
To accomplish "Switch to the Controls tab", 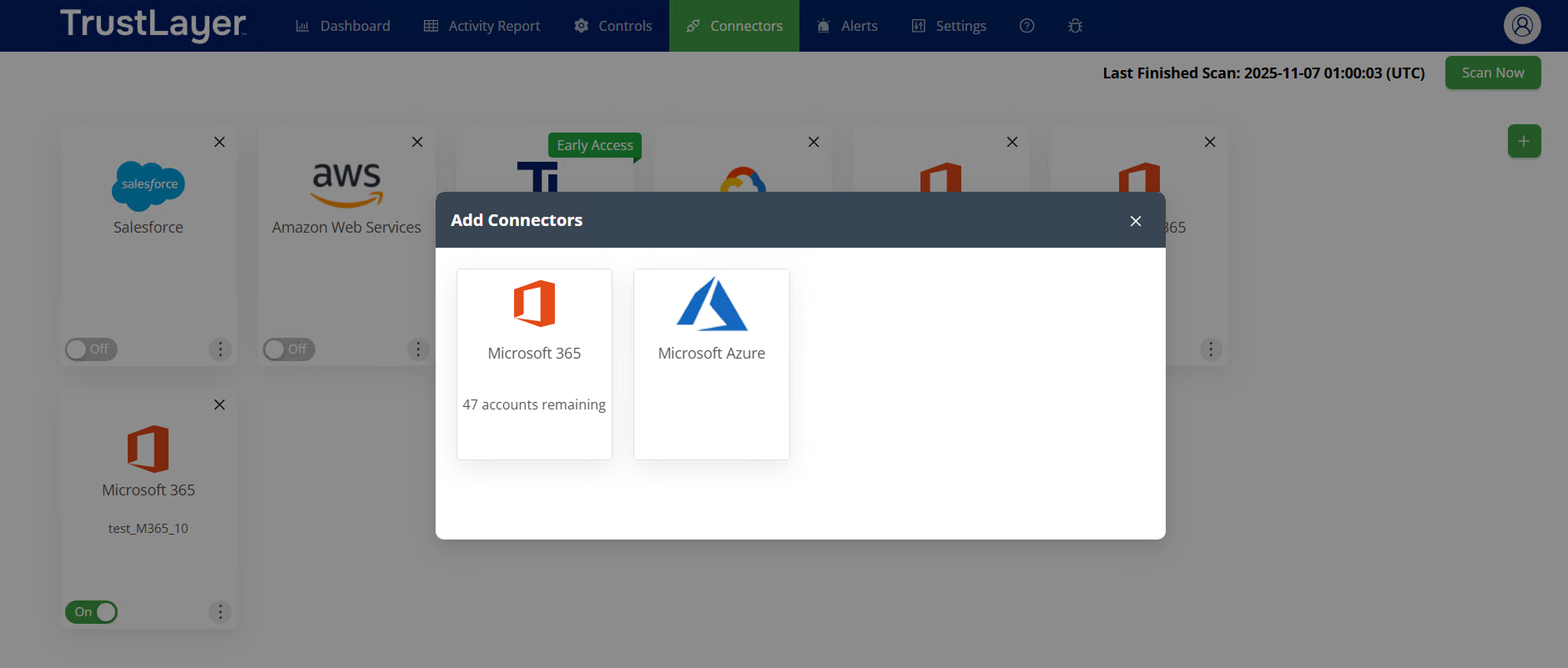I will coord(613,26).
